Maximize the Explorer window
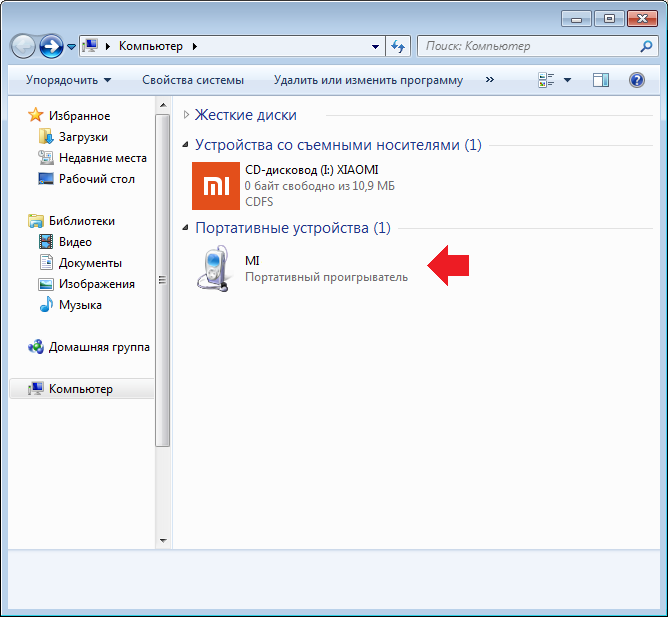The image size is (668, 617). pyautogui.click(x=609, y=19)
